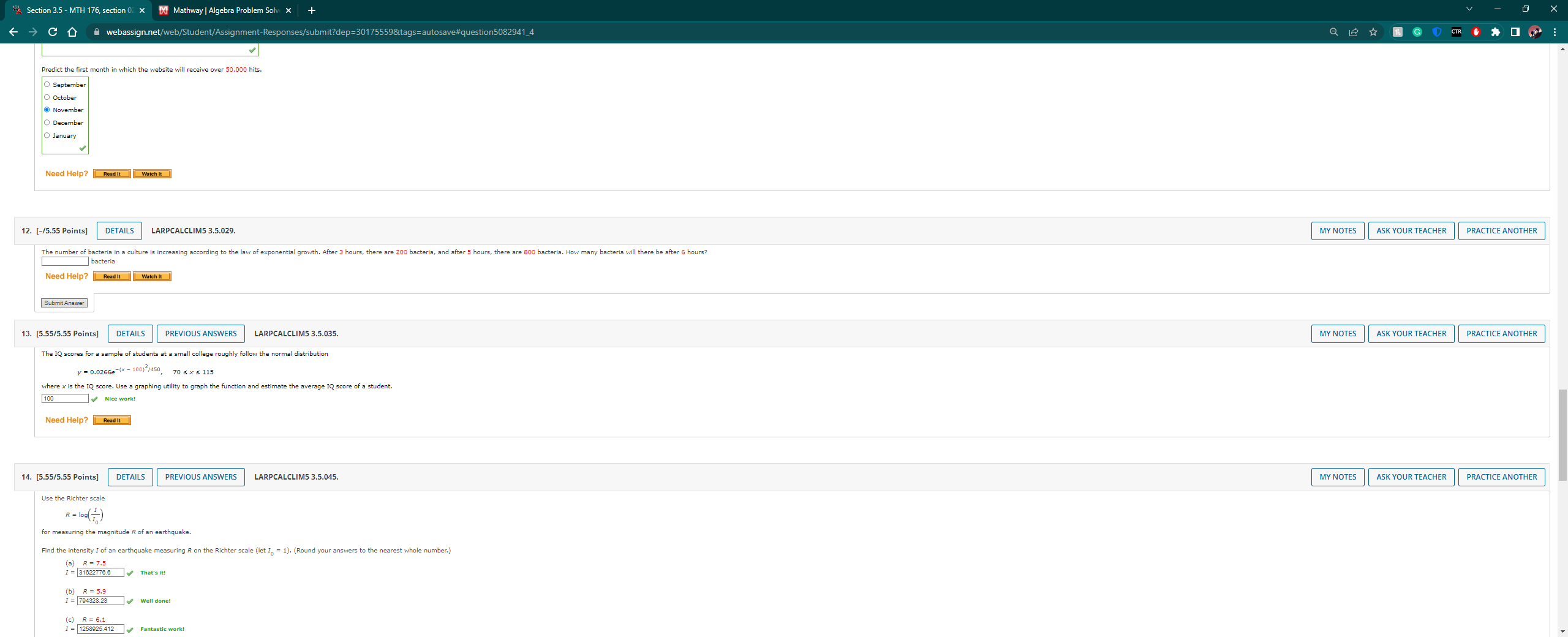Click ASK YOUR TEACHER for question 13
Image resolution: width=1568 pixels, height=637 pixels.
point(1411,334)
